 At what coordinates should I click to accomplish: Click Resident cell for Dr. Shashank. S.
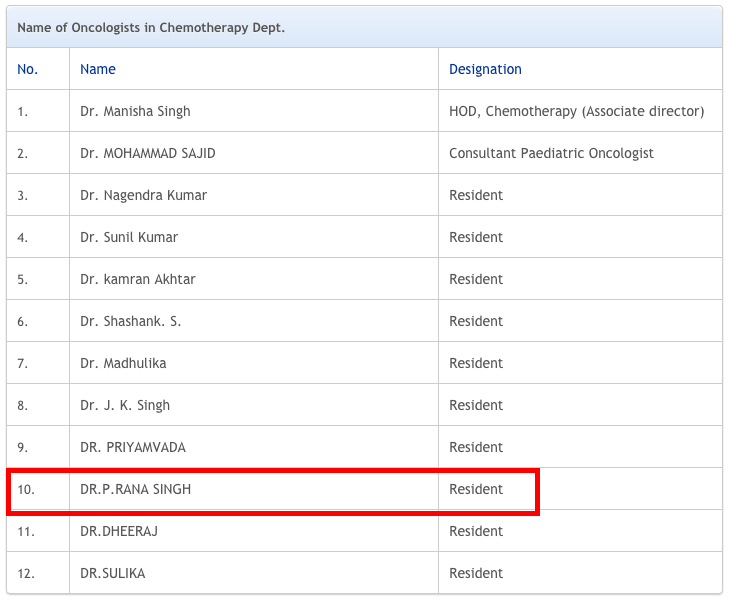coord(476,321)
